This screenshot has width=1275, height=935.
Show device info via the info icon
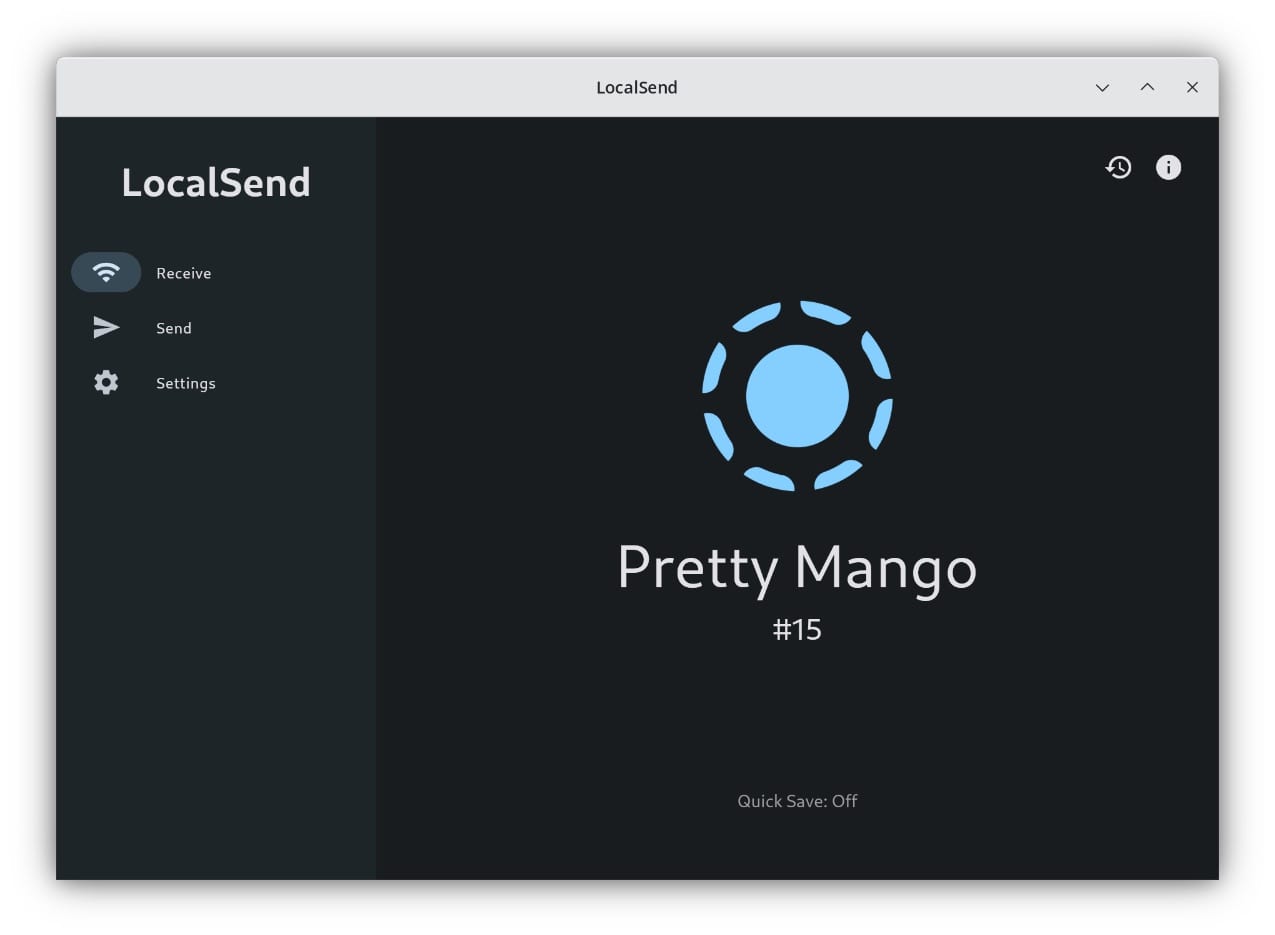click(1168, 167)
